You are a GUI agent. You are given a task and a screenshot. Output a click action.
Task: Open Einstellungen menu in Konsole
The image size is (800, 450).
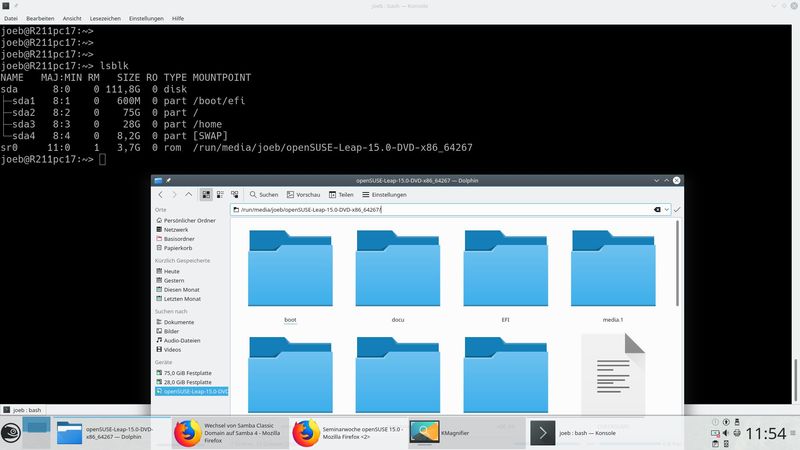tap(146, 18)
